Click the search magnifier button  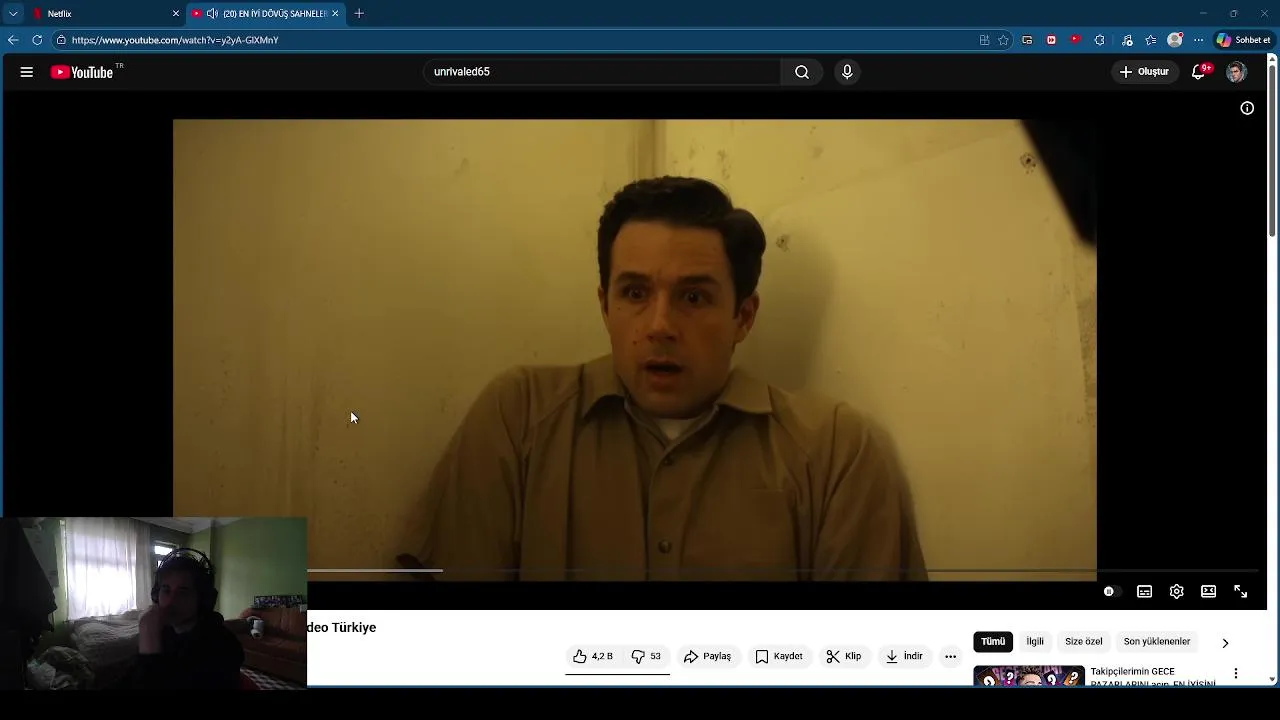pos(802,72)
